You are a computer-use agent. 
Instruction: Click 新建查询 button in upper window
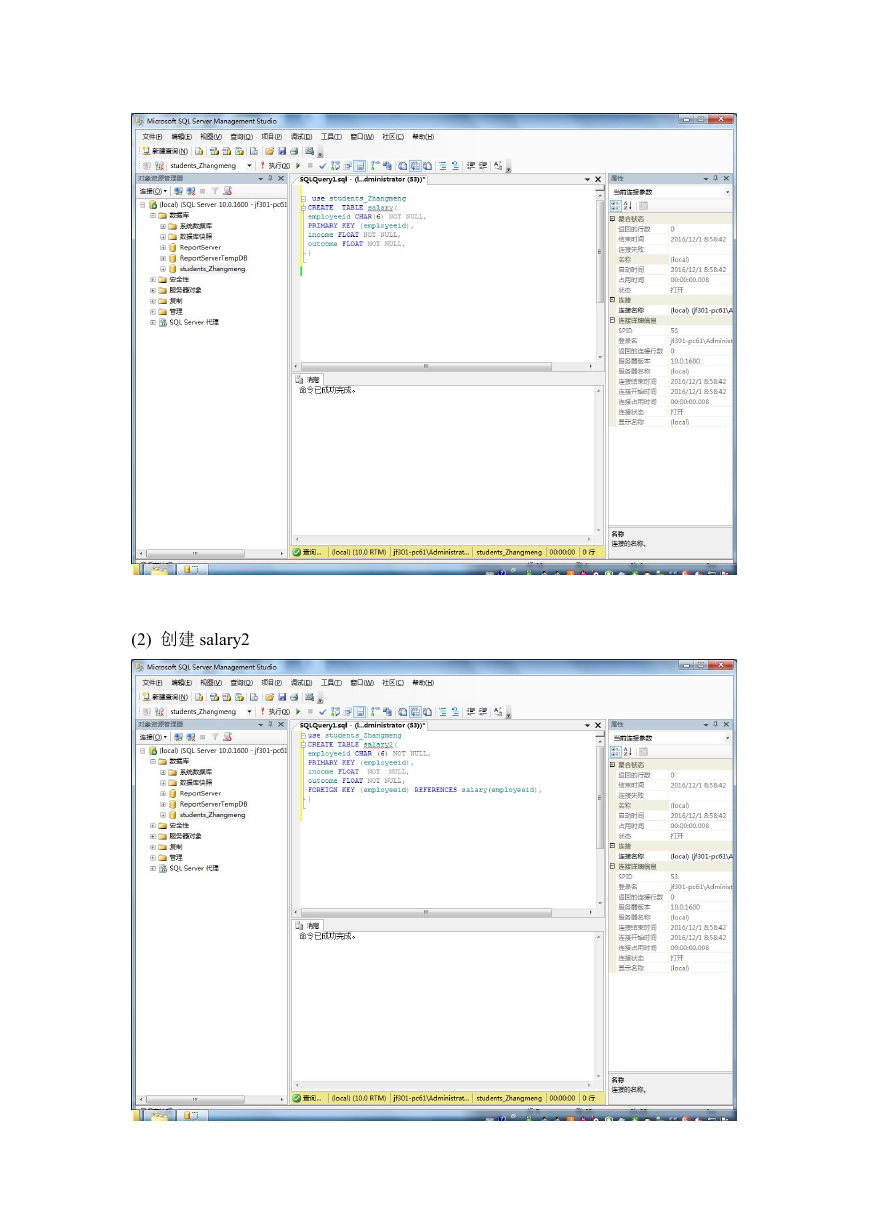pos(166,151)
